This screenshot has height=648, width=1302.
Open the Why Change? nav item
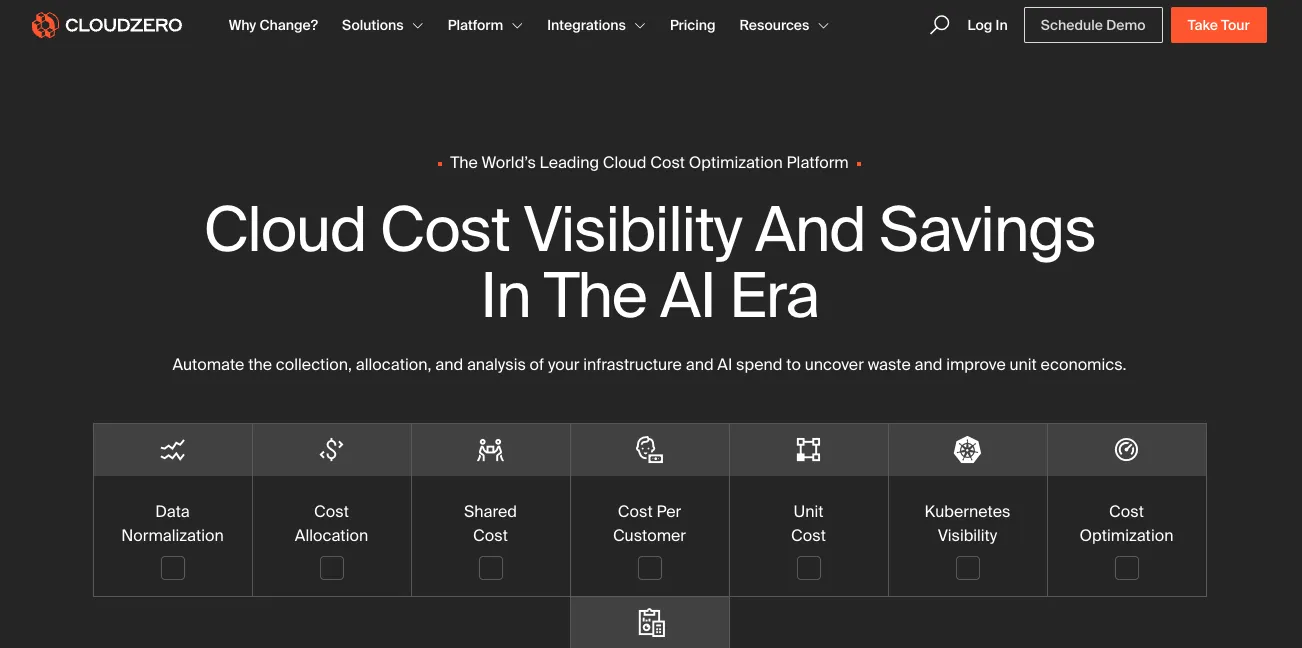273,25
